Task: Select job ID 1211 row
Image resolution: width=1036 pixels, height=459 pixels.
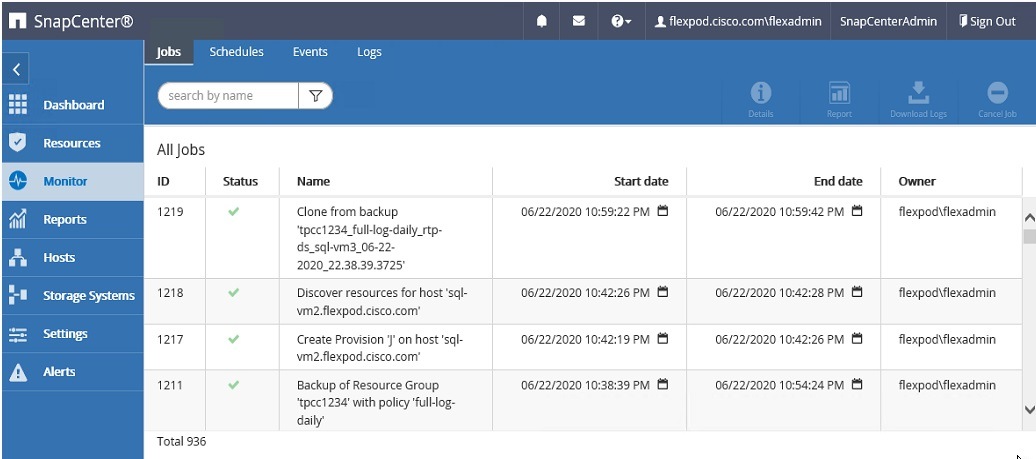Action: click(x=583, y=401)
